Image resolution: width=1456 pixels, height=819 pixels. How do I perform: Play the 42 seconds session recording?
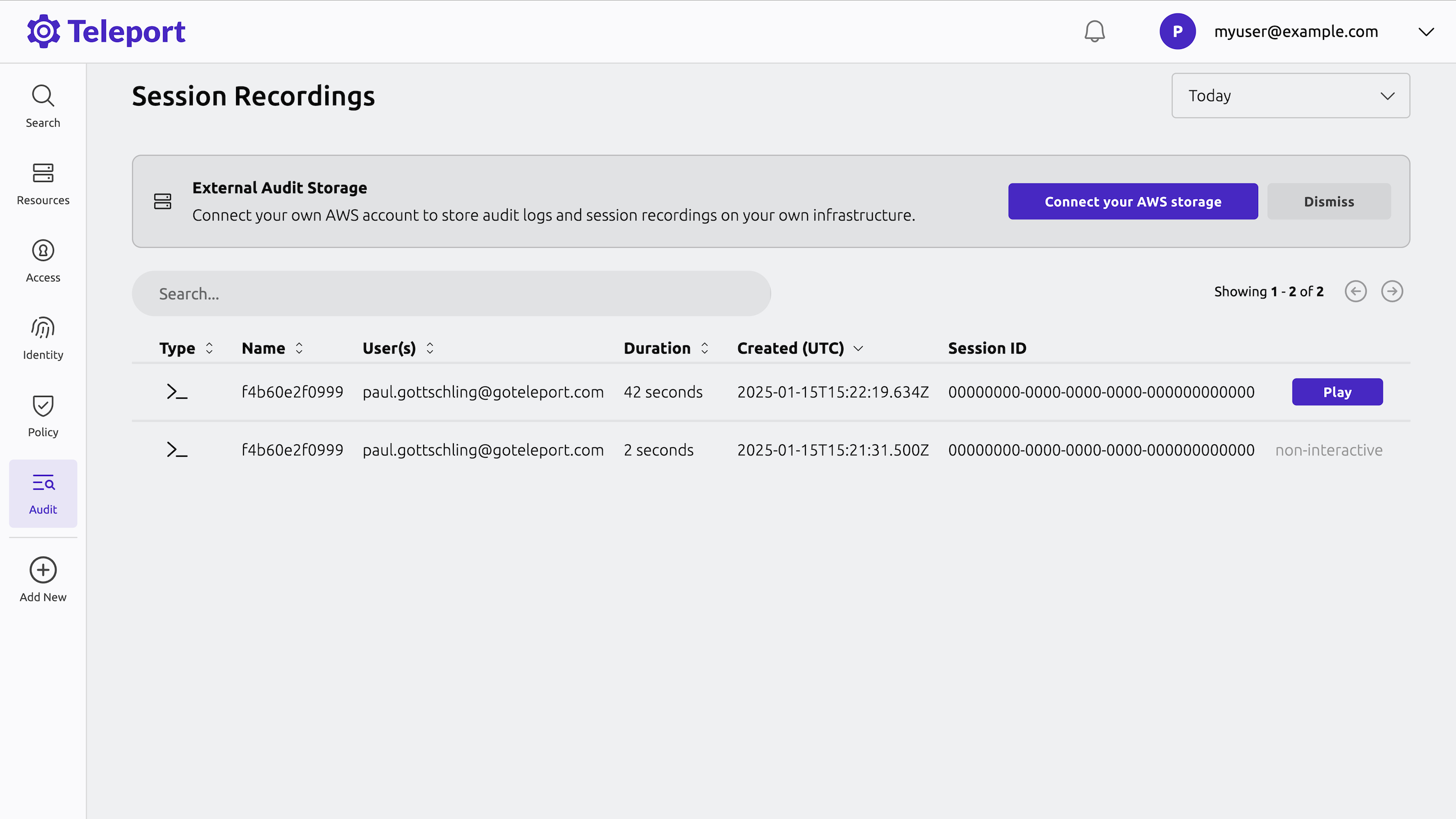pyautogui.click(x=1337, y=392)
